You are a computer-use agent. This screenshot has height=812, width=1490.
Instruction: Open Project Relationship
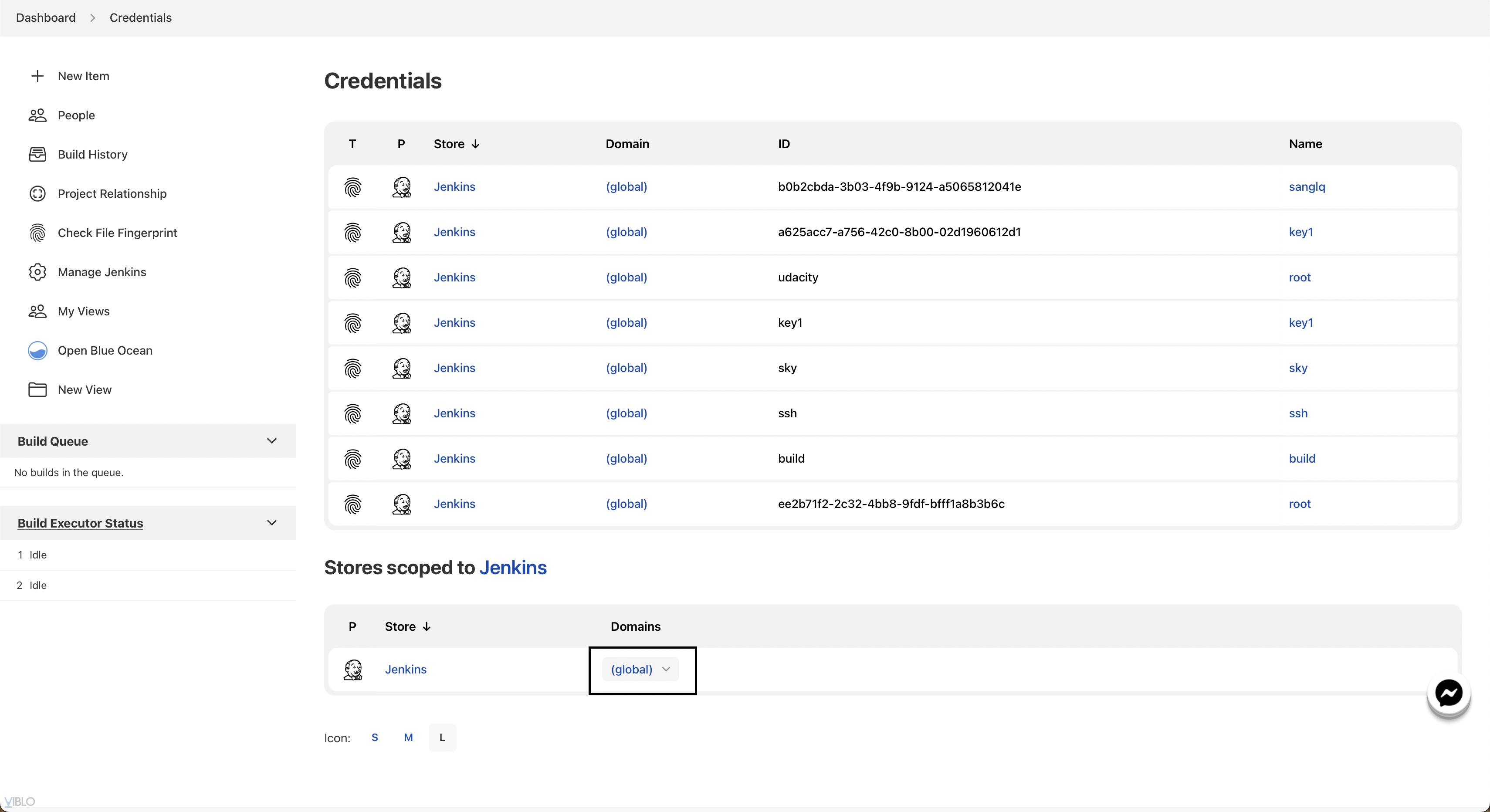pyautogui.click(x=112, y=193)
